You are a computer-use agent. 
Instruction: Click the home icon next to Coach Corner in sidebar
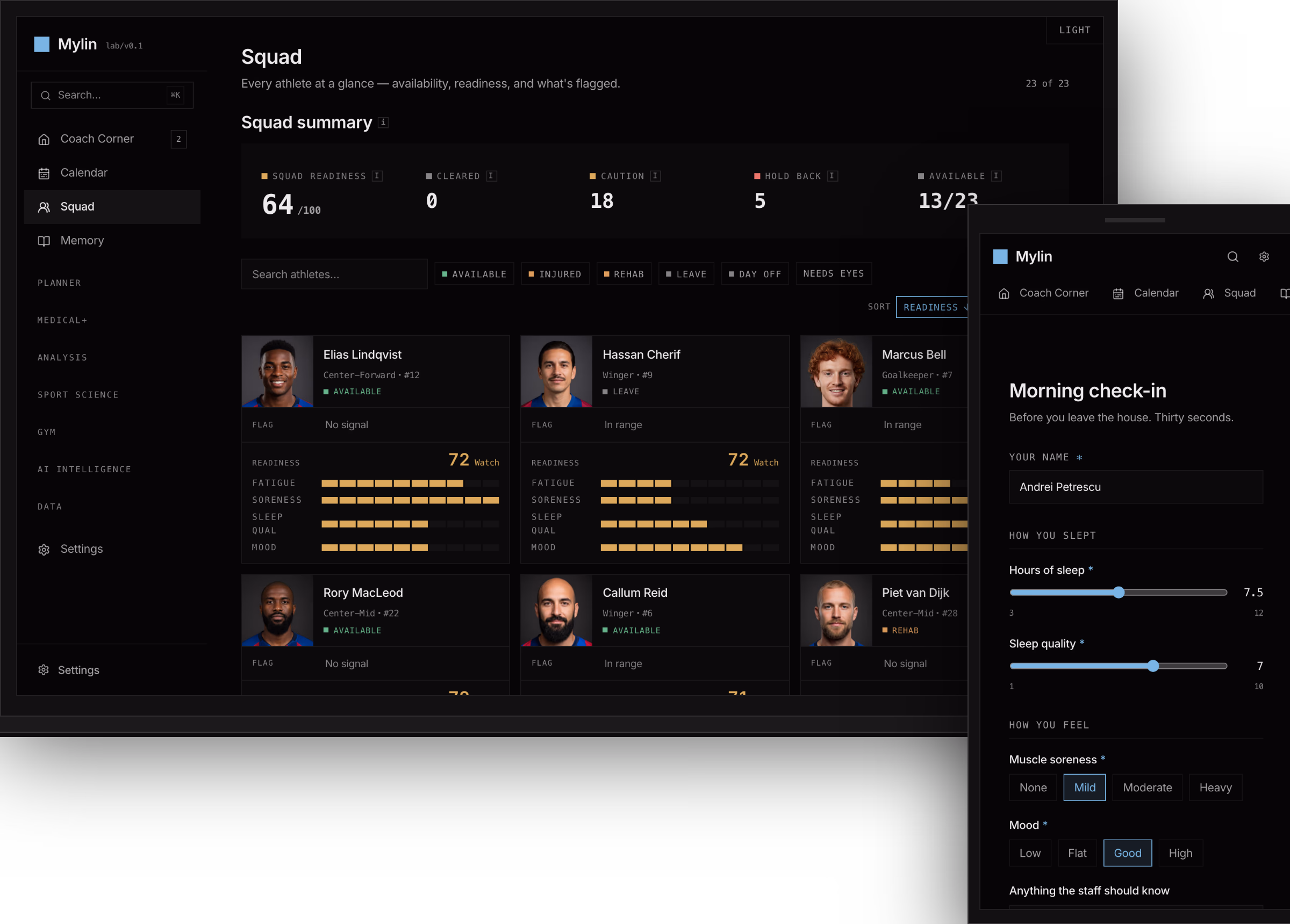44,139
